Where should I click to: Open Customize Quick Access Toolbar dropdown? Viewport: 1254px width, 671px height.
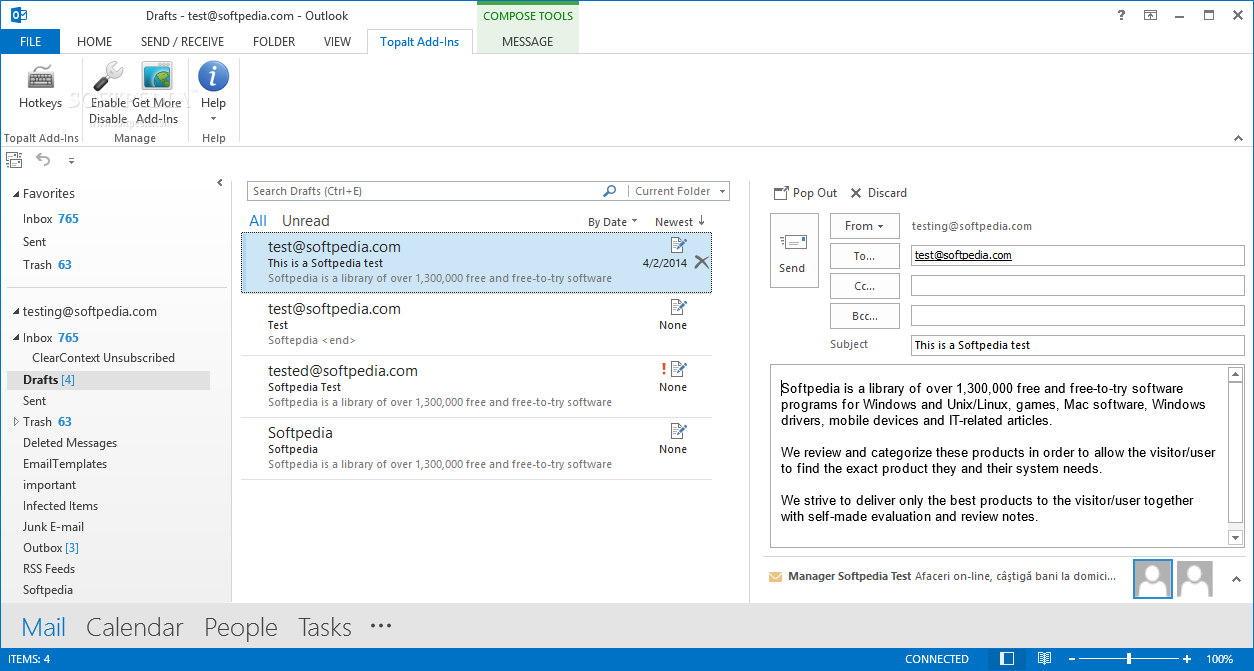coord(71,160)
